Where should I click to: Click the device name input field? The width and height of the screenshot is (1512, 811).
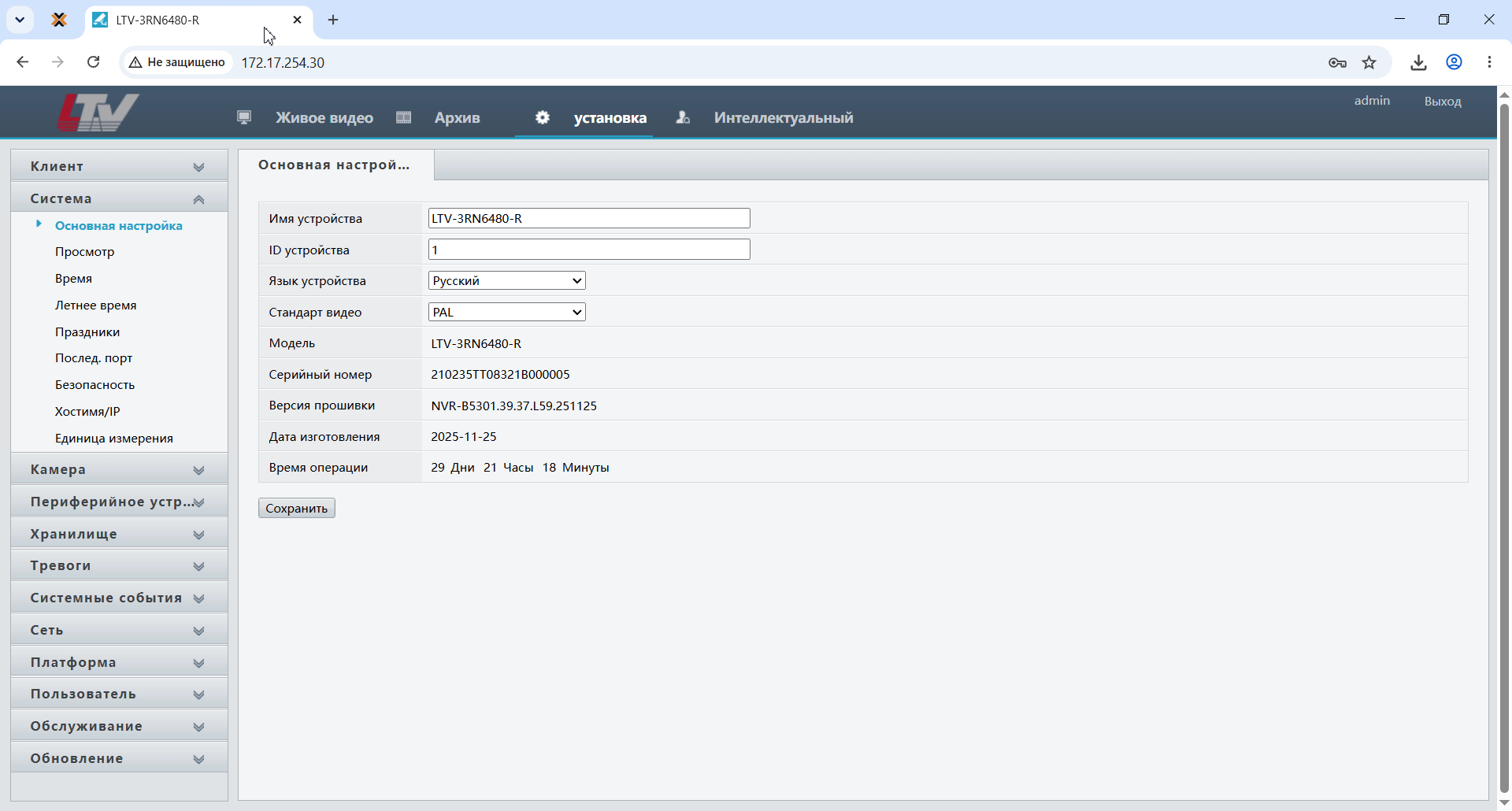(589, 218)
